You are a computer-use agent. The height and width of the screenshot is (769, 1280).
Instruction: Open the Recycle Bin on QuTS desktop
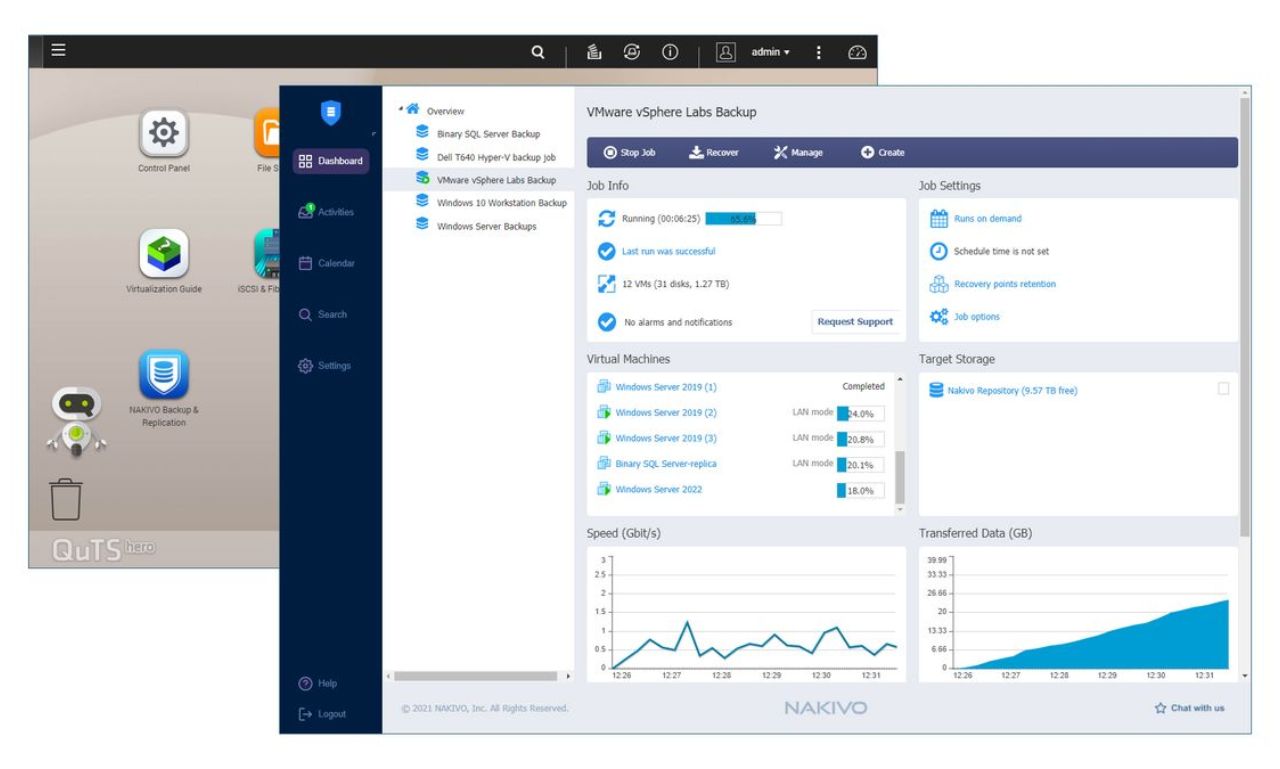coord(65,499)
